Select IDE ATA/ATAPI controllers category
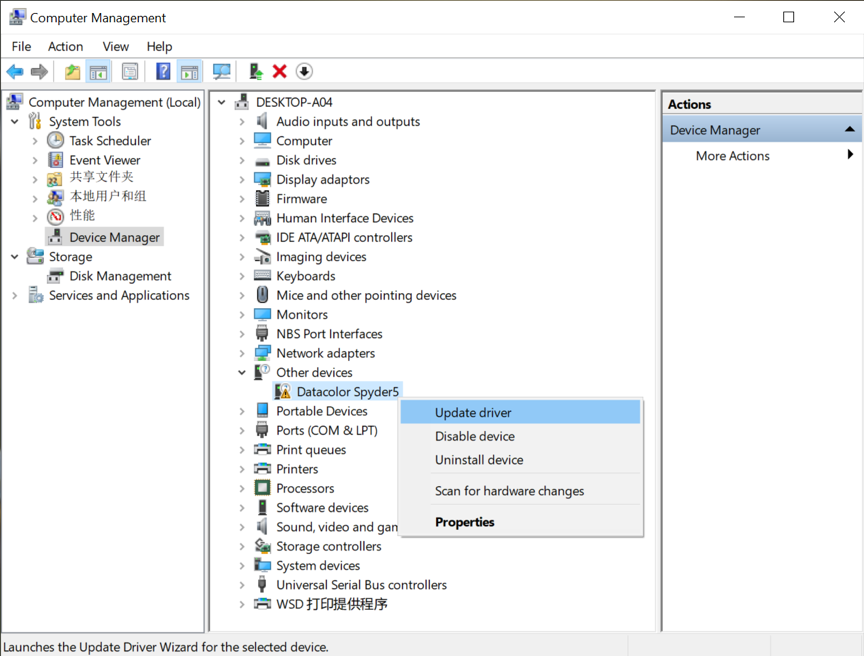 tap(344, 237)
